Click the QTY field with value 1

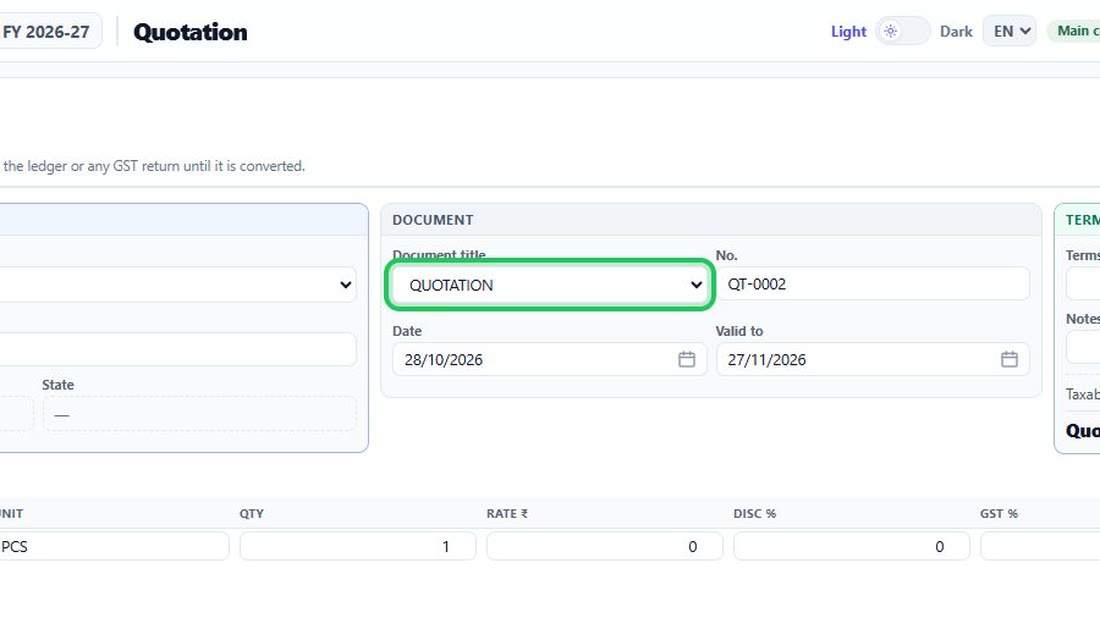358,546
